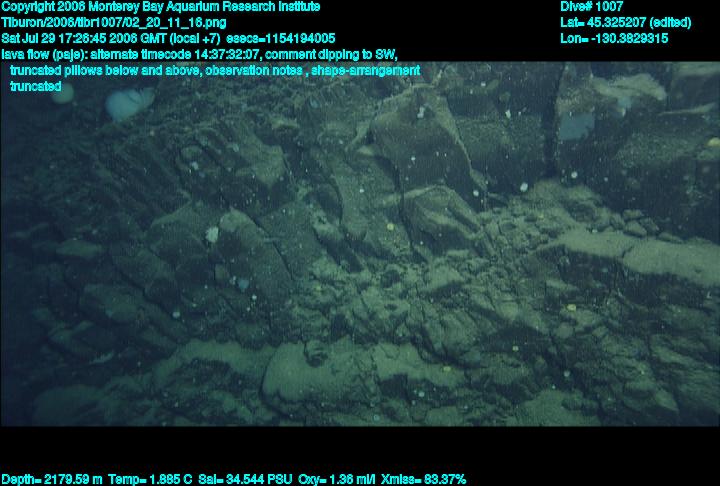Click the timestamp Sat Jul 29 17:26:45 2006 GMT

click(85, 38)
